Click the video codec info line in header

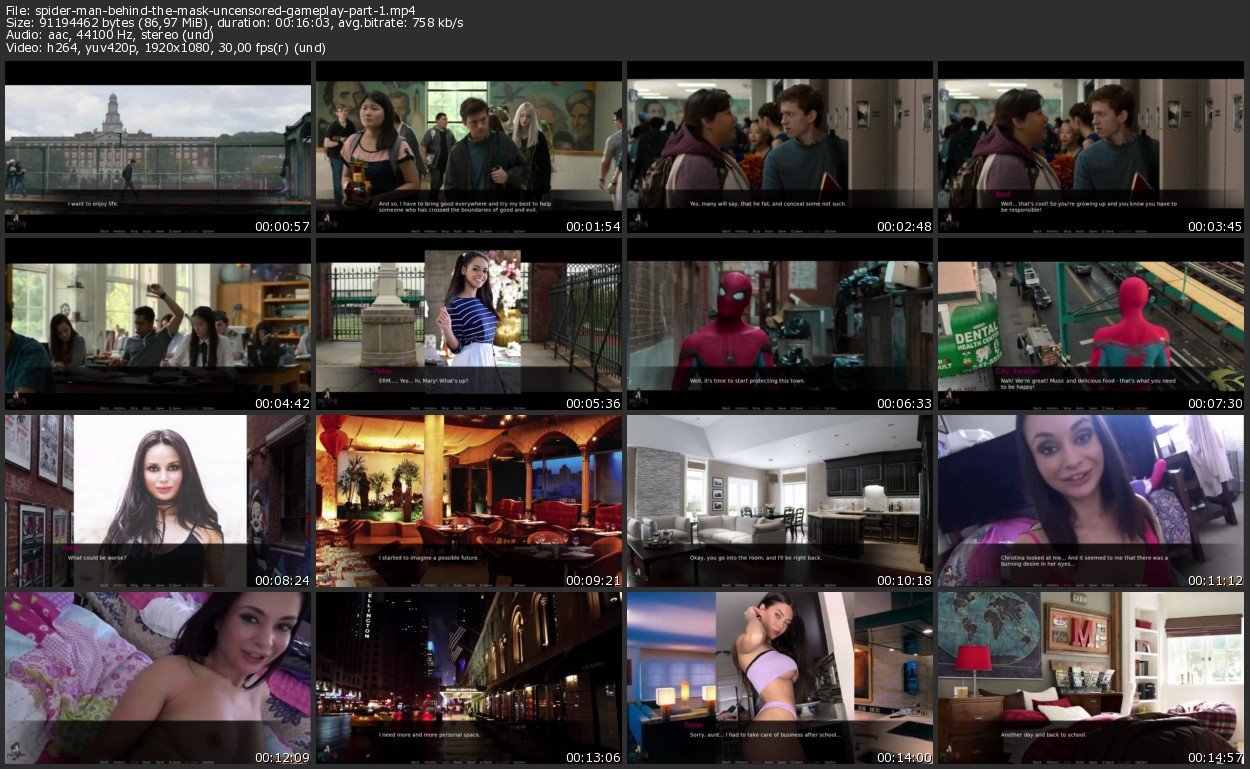[x=166, y=47]
